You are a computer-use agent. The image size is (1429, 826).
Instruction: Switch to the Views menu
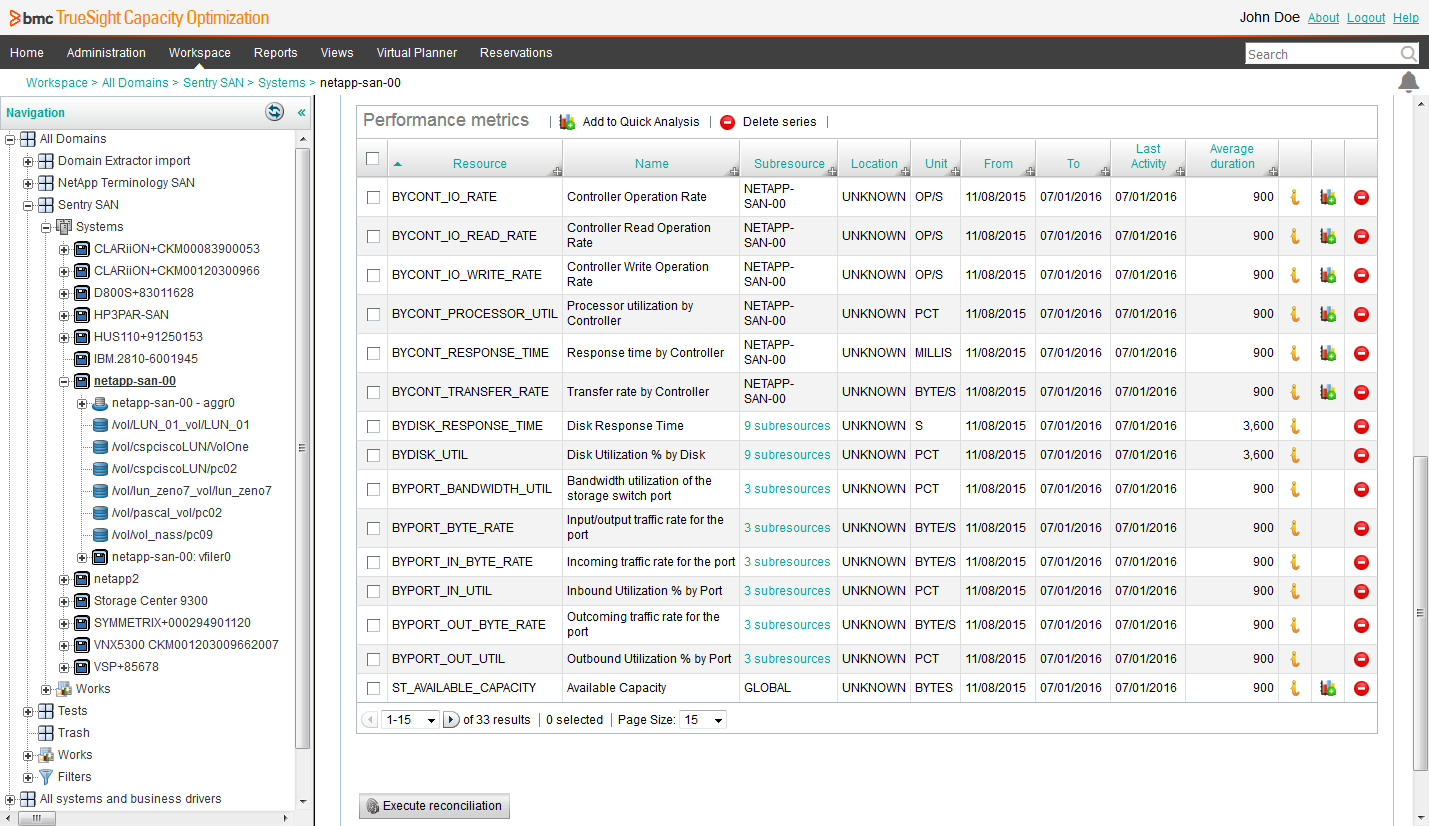[337, 53]
